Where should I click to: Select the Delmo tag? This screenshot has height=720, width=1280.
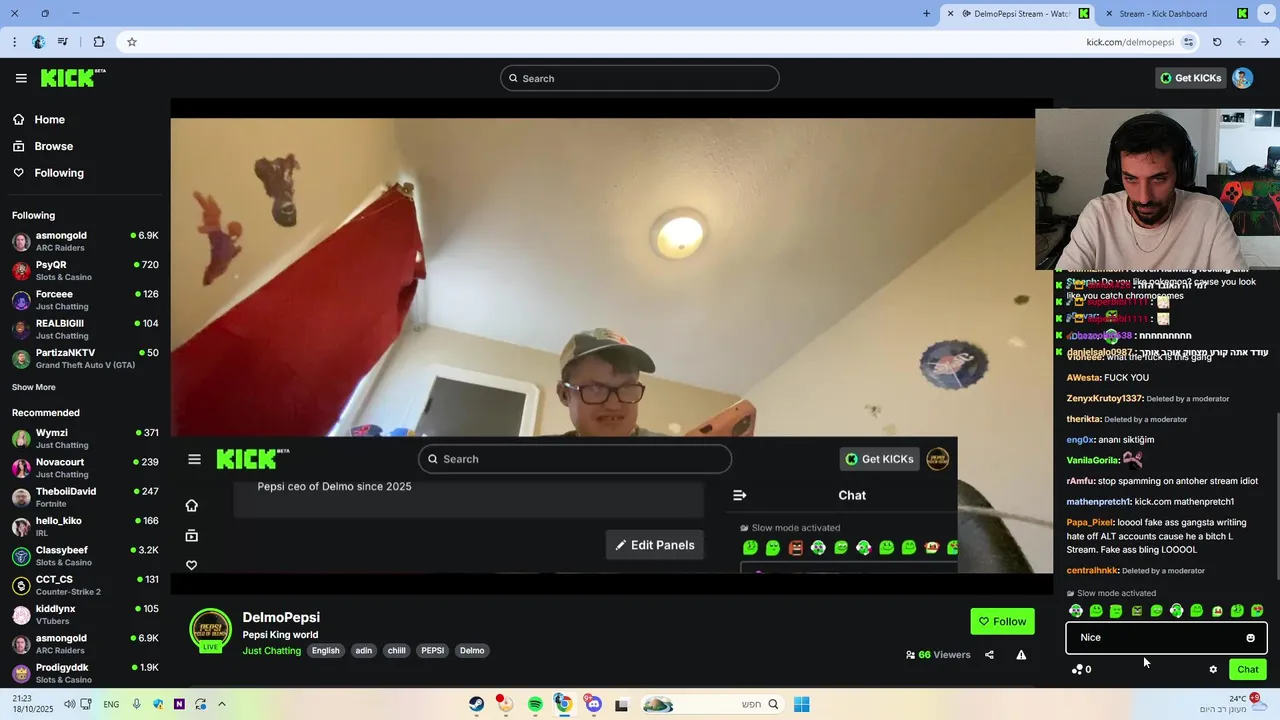click(472, 650)
